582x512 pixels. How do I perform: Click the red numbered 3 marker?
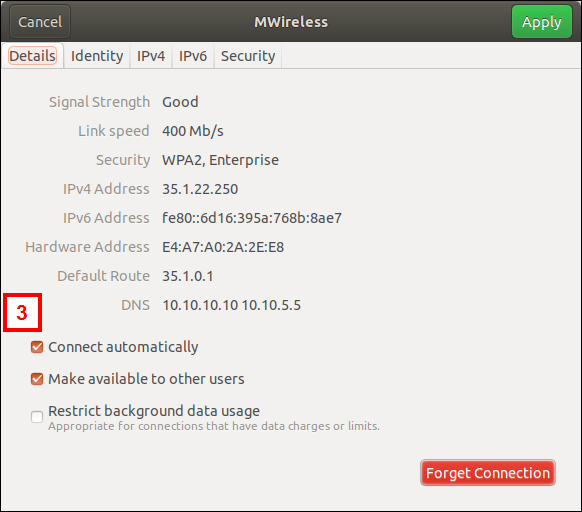click(22, 313)
